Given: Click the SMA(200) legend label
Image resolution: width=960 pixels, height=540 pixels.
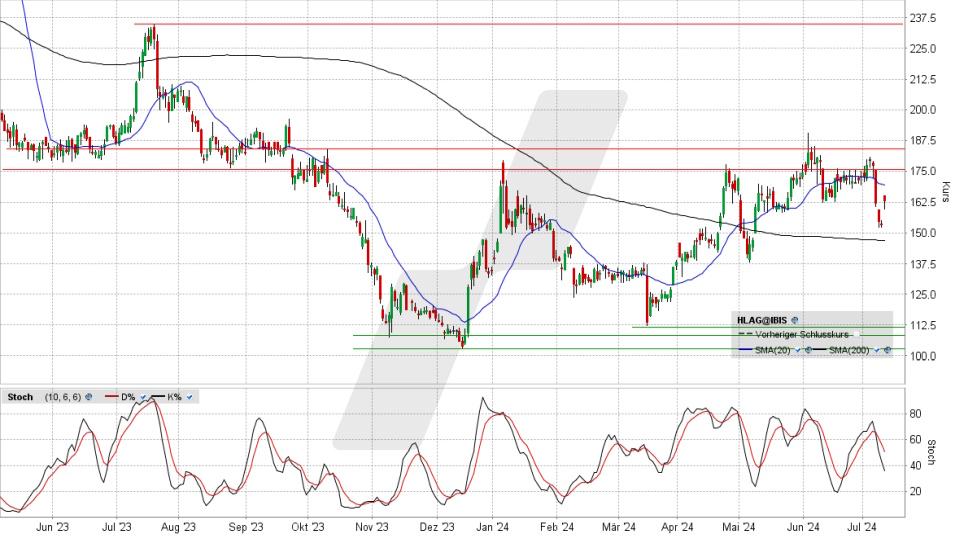Looking at the screenshot, I should click(x=849, y=350).
